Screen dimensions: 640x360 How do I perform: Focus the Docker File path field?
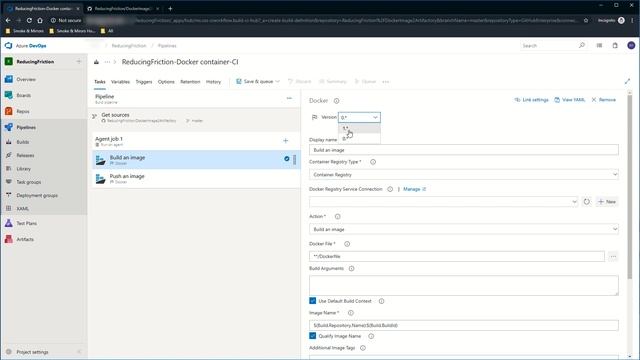[457, 256]
